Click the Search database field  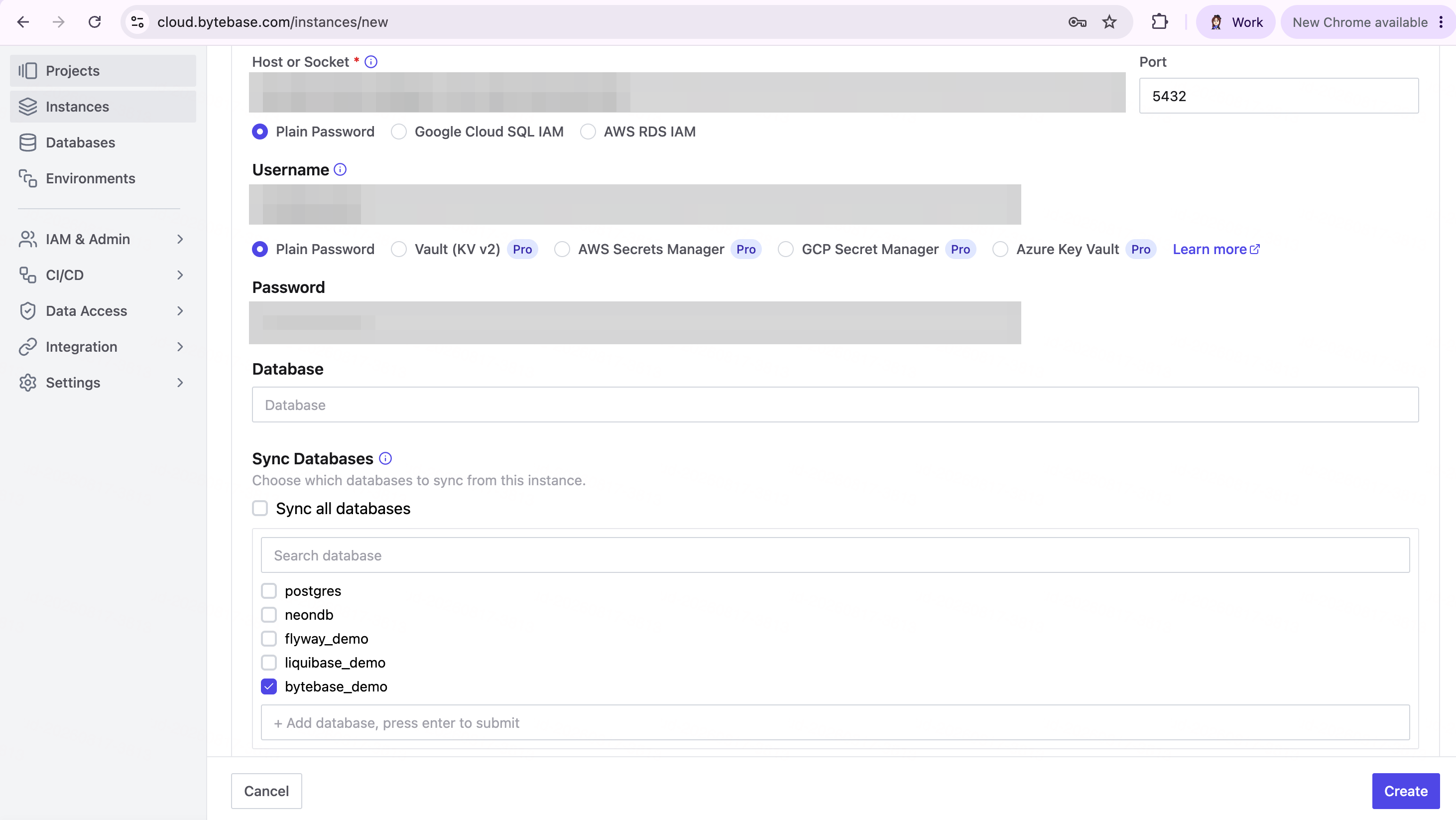tap(835, 555)
